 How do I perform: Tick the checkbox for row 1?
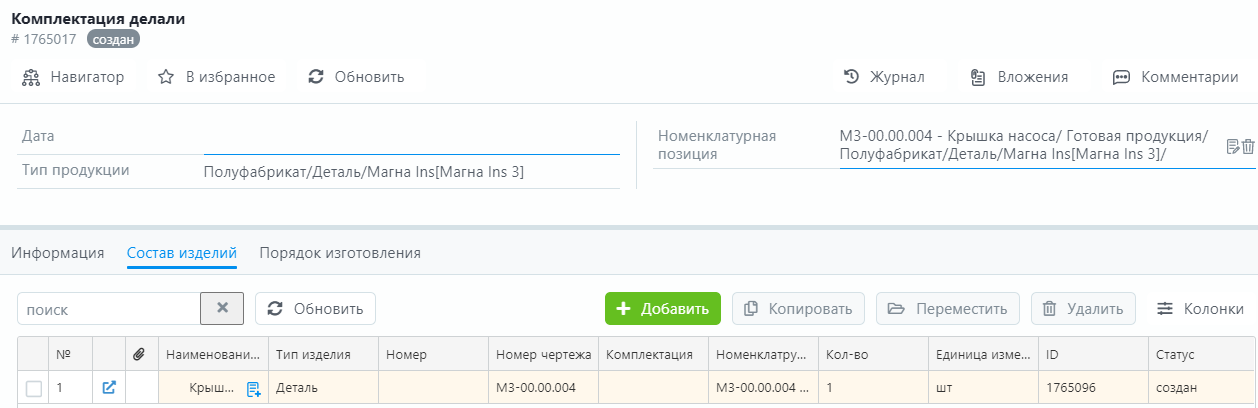pos(34,389)
